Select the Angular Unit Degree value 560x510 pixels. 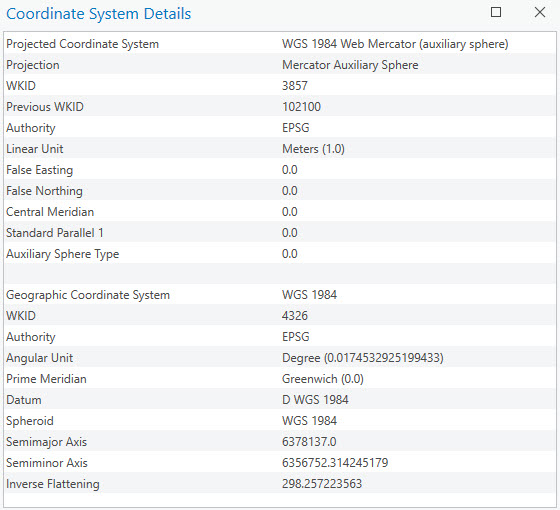(362, 358)
